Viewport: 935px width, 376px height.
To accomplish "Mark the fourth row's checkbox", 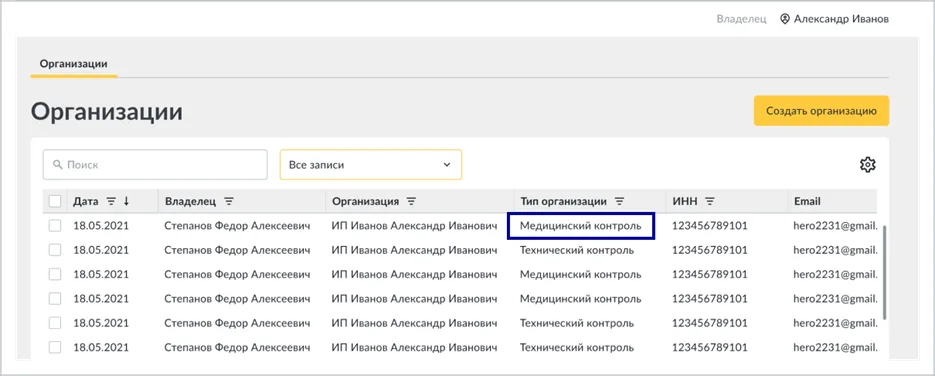I will 55,299.
